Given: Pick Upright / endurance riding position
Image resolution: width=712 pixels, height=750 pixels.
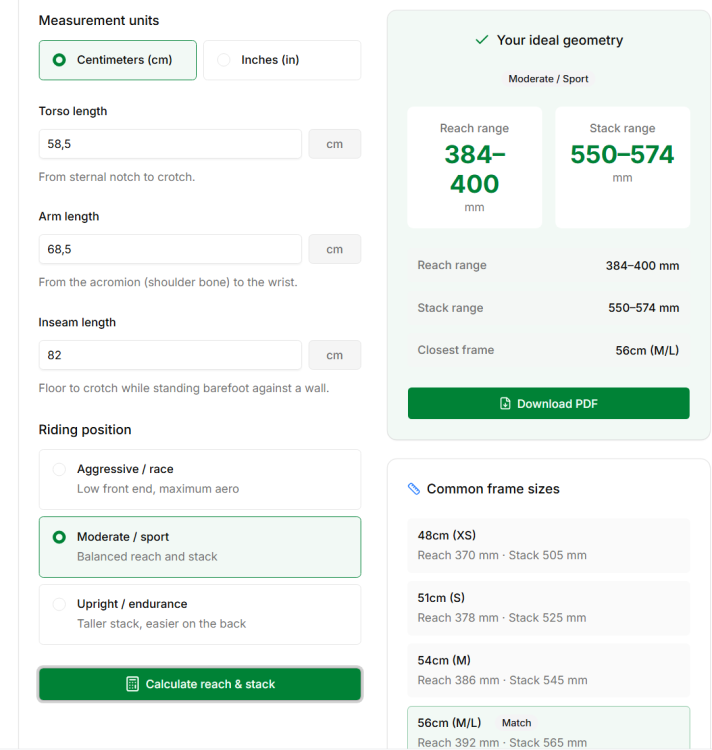Looking at the screenshot, I should coord(200,614).
